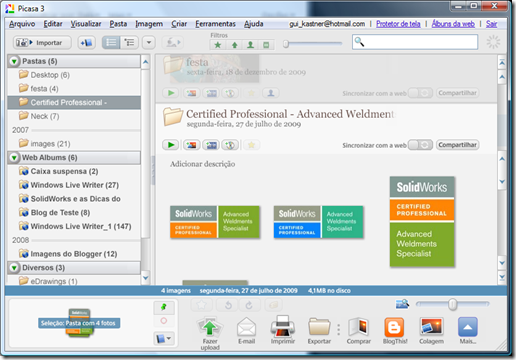
Task: Click the Fazer upload green arrow icon
Action: [209, 327]
